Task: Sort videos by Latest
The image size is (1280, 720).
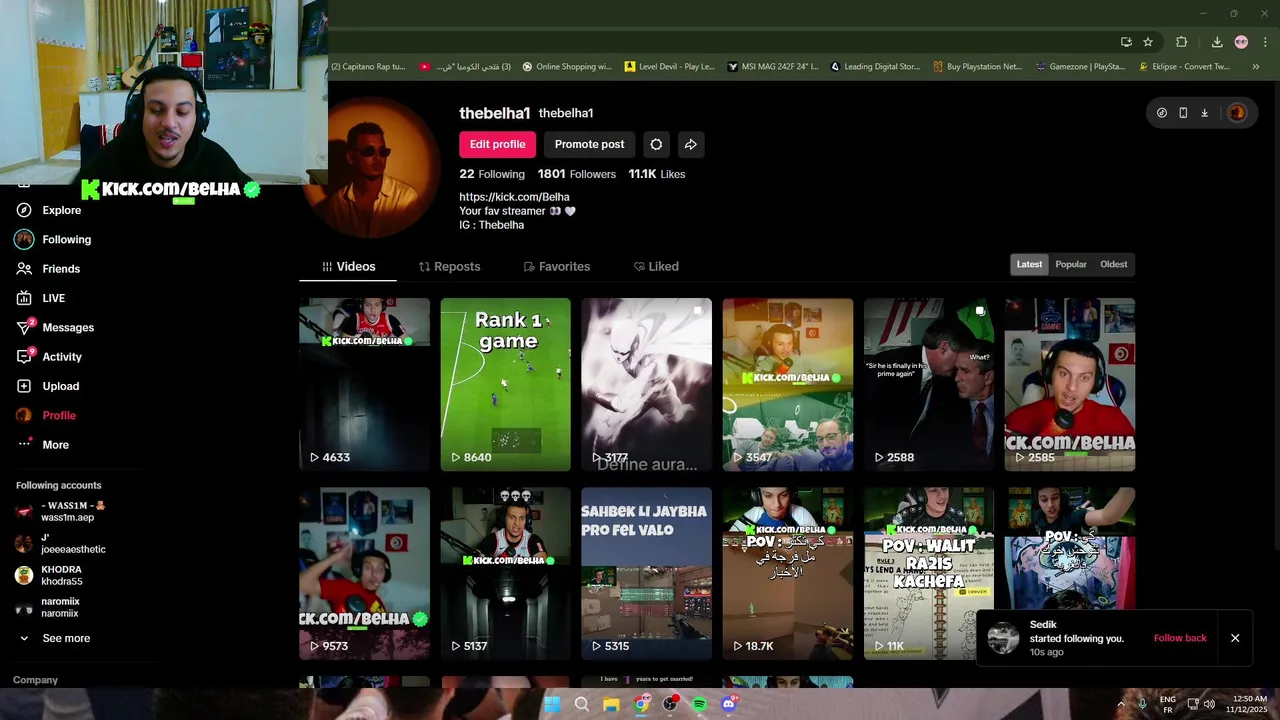Action: point(1029,264)
